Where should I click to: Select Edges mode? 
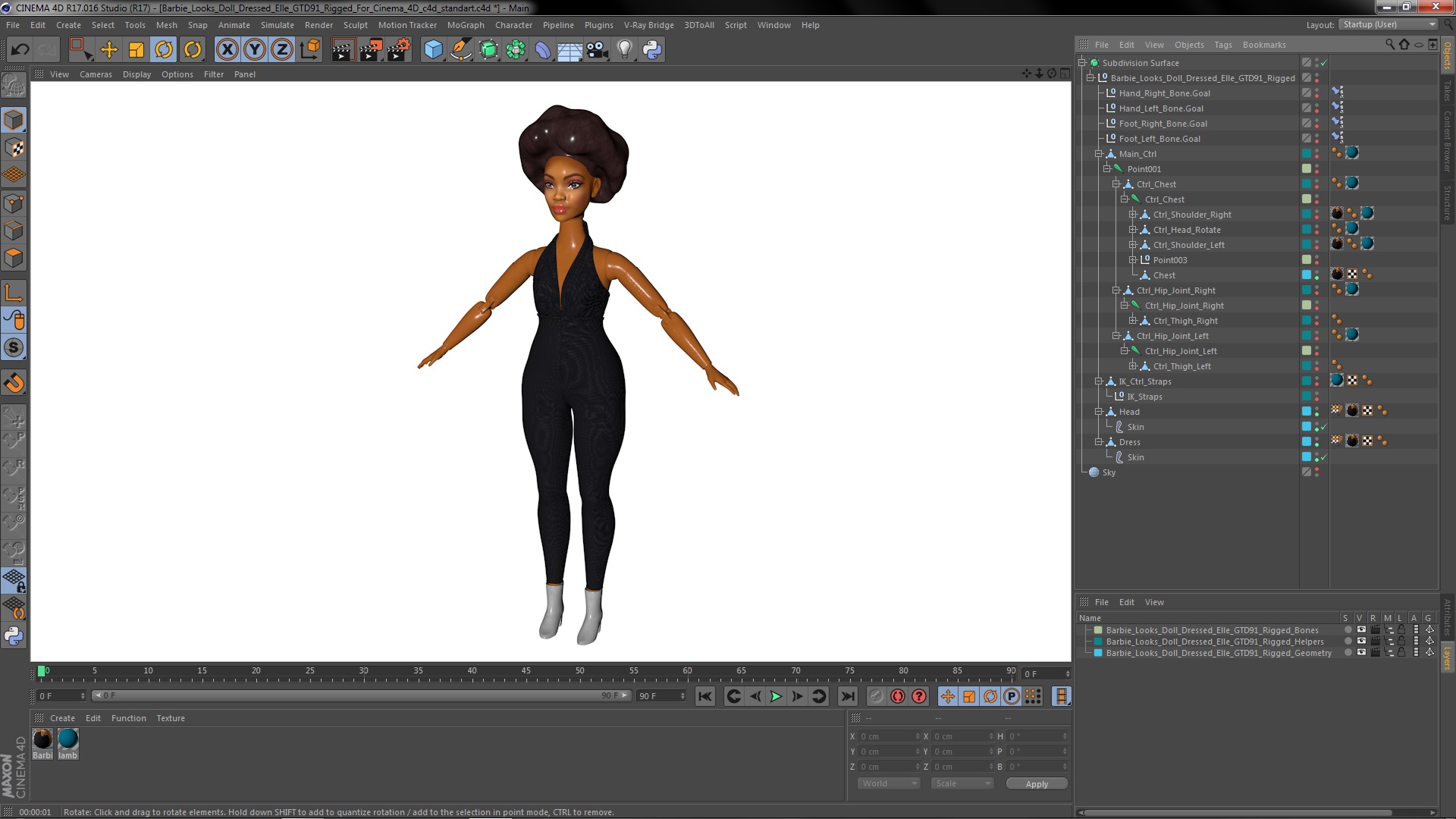14,230
